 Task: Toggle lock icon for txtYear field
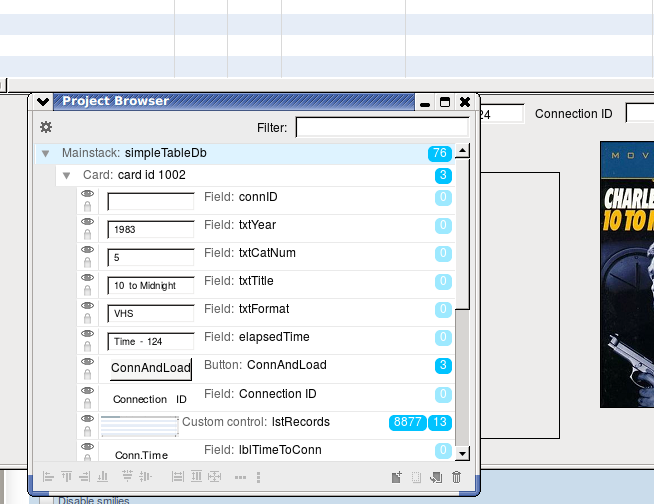pos(87,234)
